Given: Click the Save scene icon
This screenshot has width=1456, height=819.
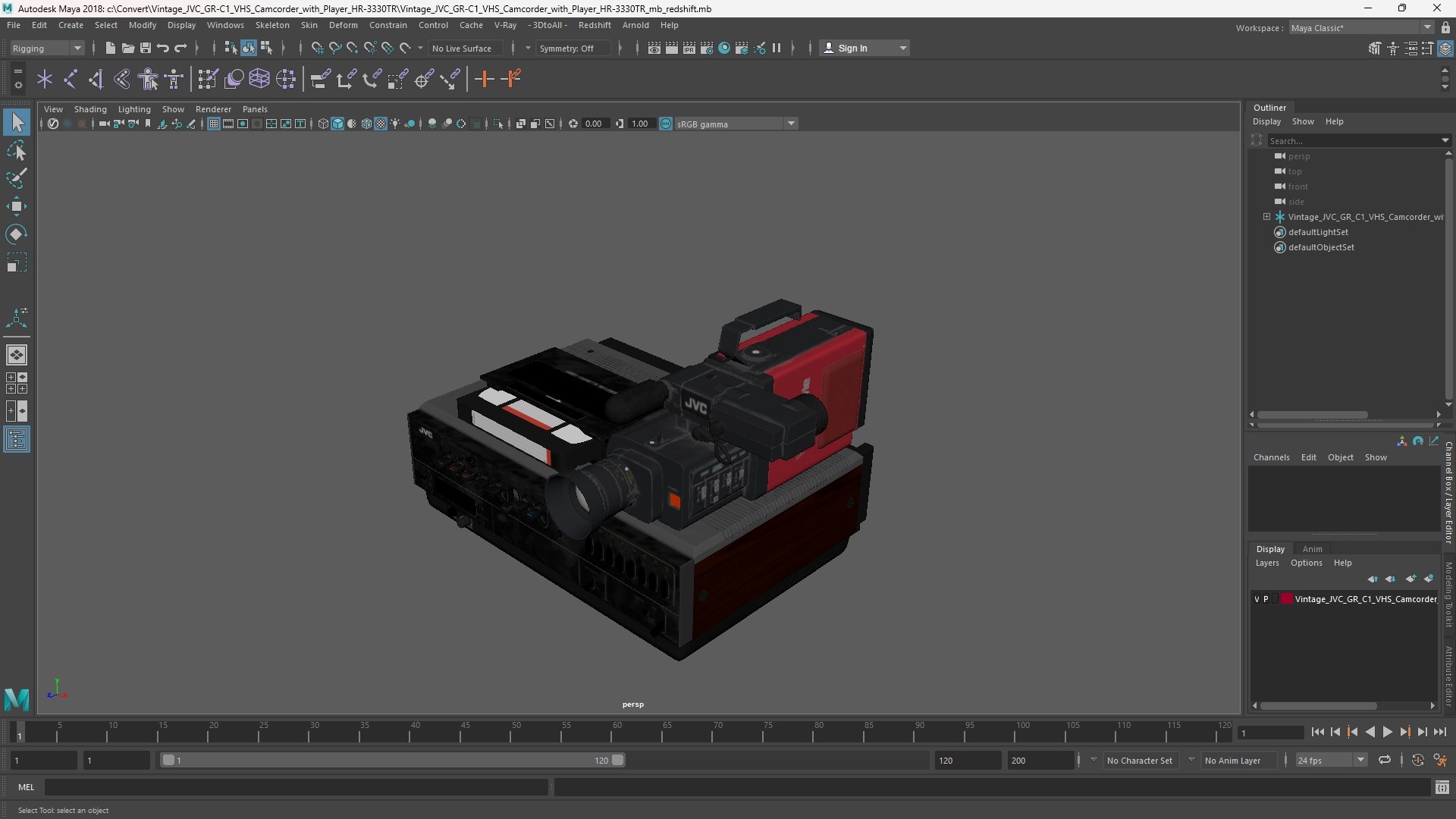Looking at the screenshot, I should point(146,48).
